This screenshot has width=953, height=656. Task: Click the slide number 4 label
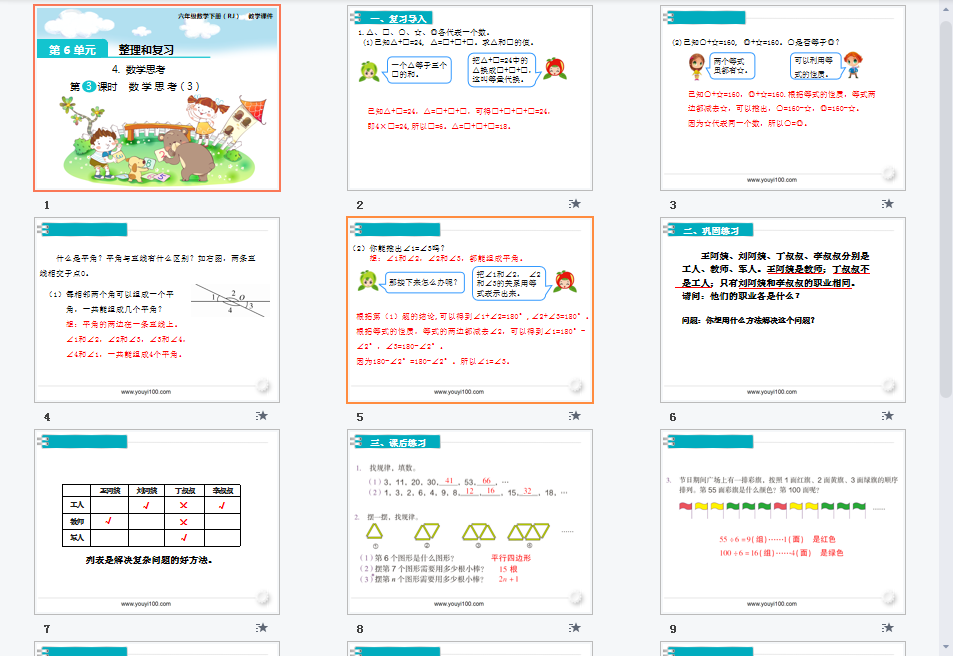47,417
